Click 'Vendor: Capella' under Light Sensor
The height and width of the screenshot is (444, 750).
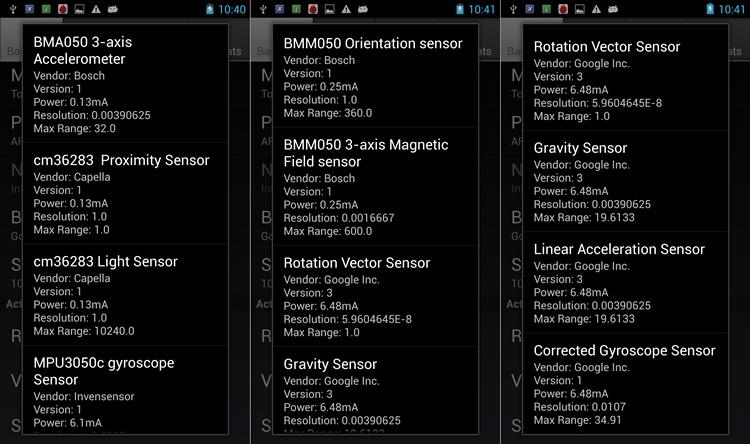coord(72,278)
